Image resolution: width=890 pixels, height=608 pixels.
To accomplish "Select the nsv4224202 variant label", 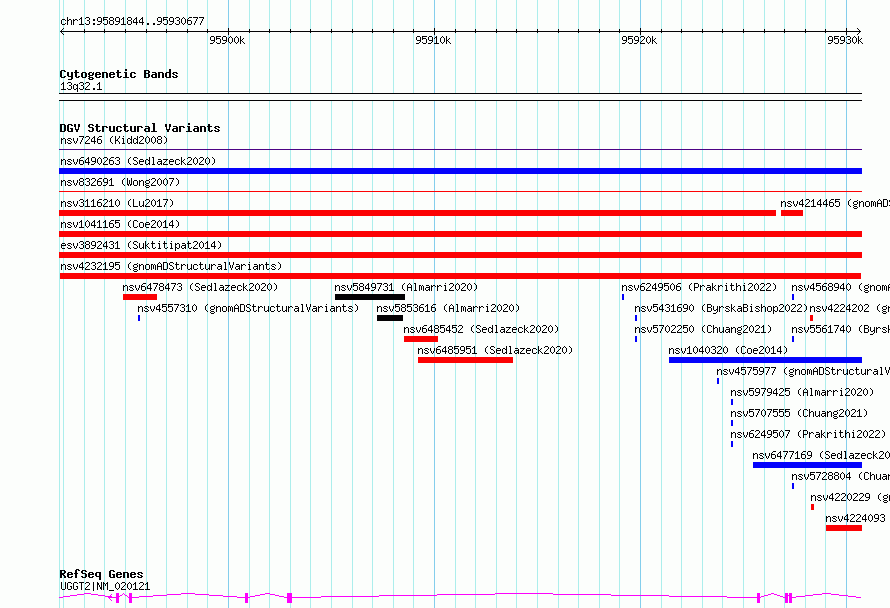I will pyautogui.click(x=849, y=308).
